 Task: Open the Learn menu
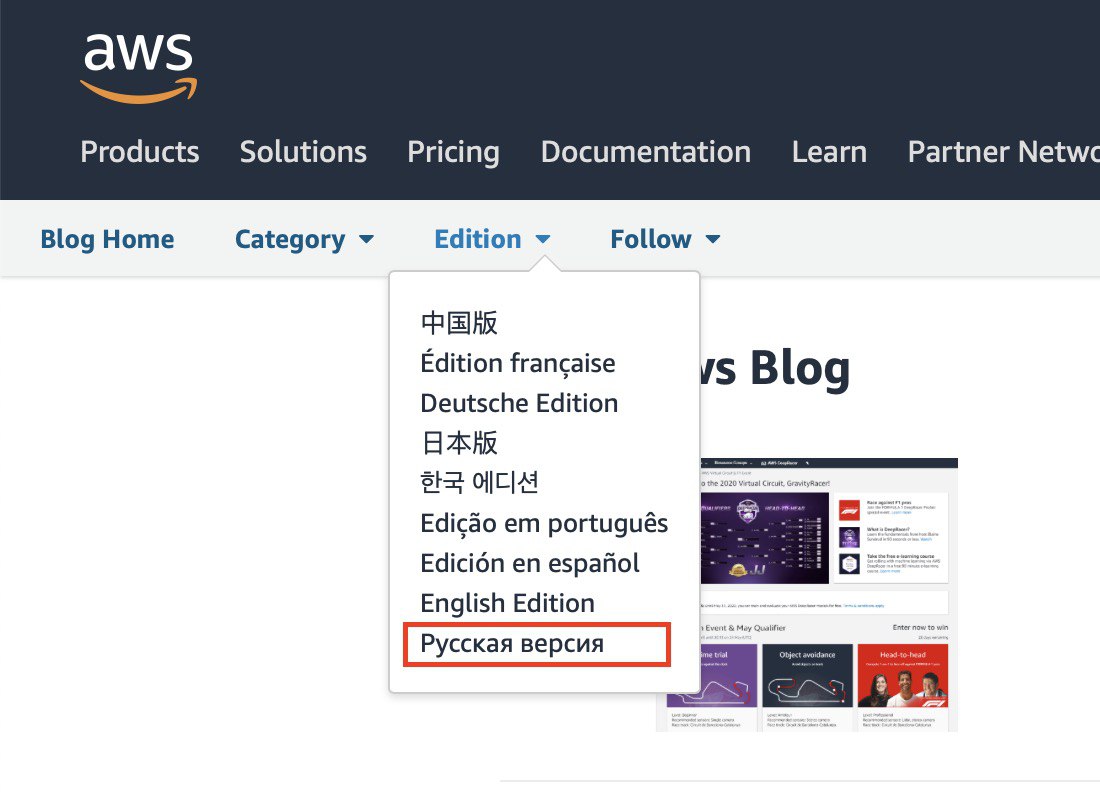[x=829, y=152]
